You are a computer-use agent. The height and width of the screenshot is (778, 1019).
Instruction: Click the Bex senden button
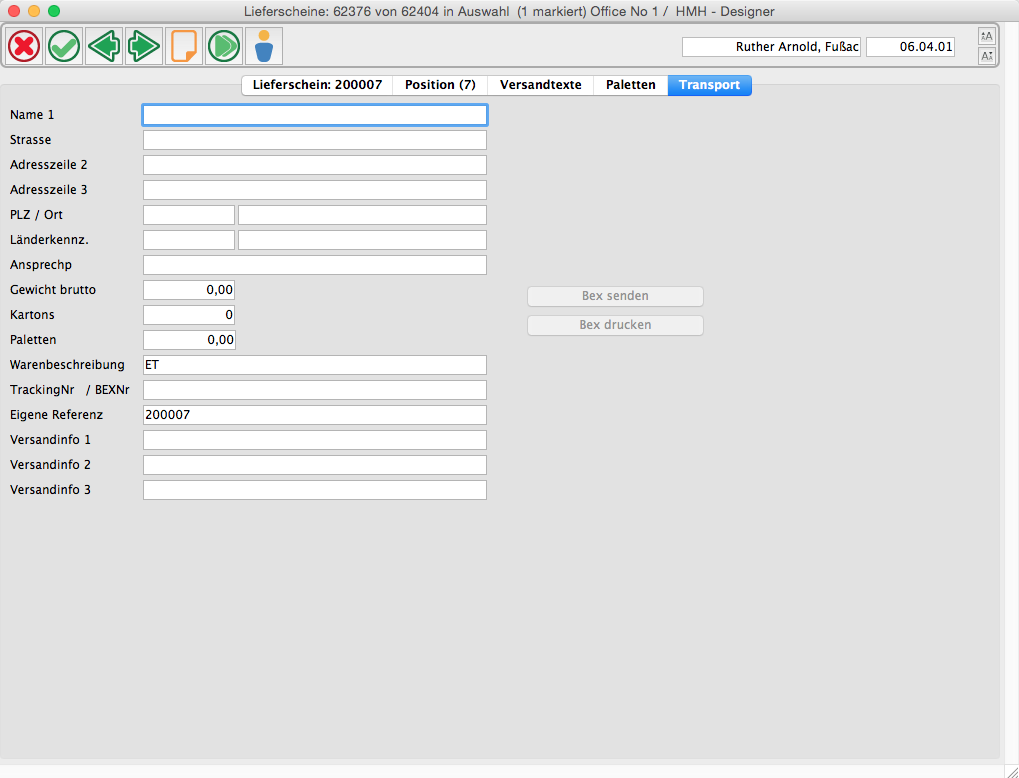615,296
